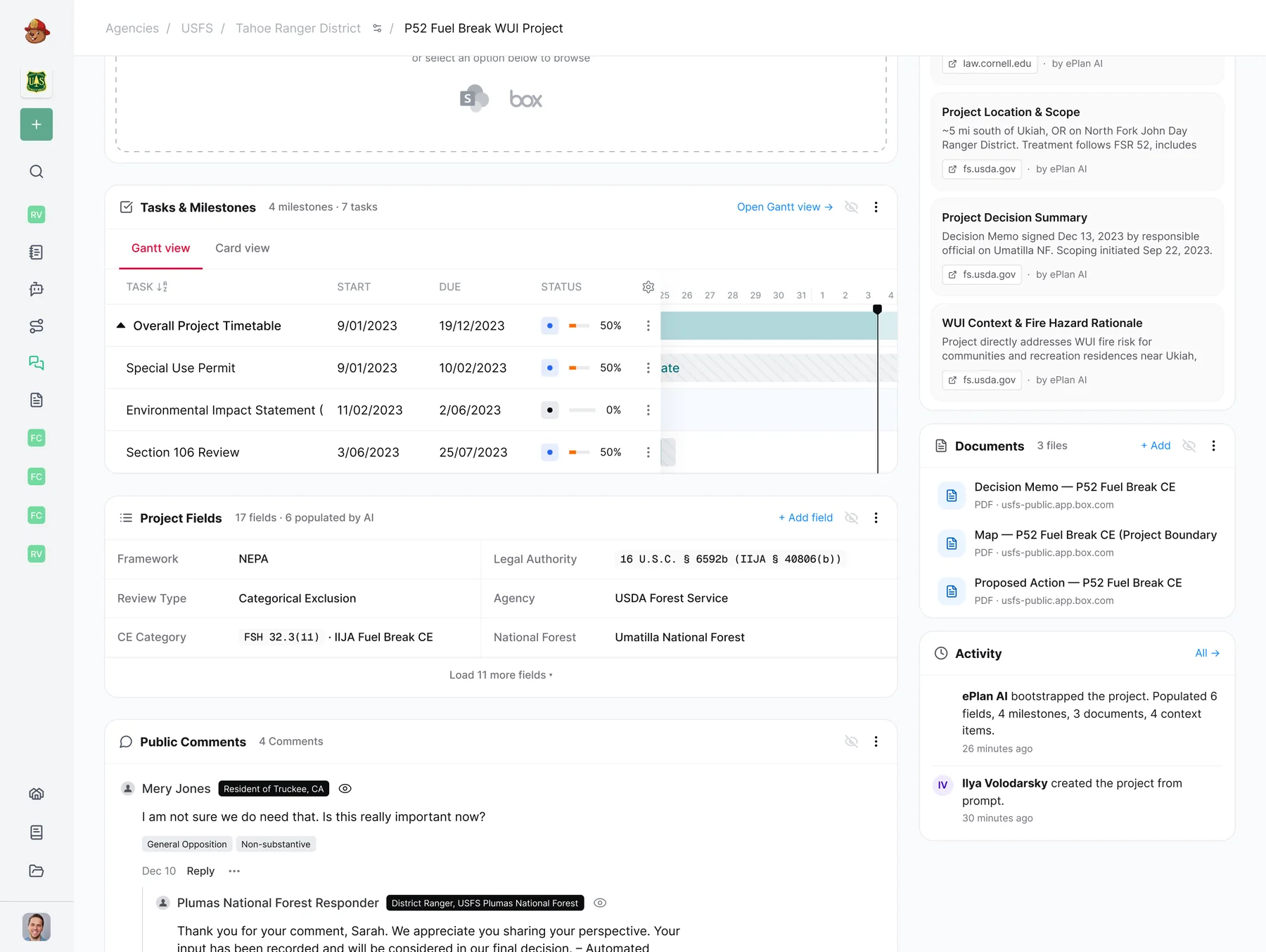Click status dot for Environmental Impact Statement

coord(550,410)
